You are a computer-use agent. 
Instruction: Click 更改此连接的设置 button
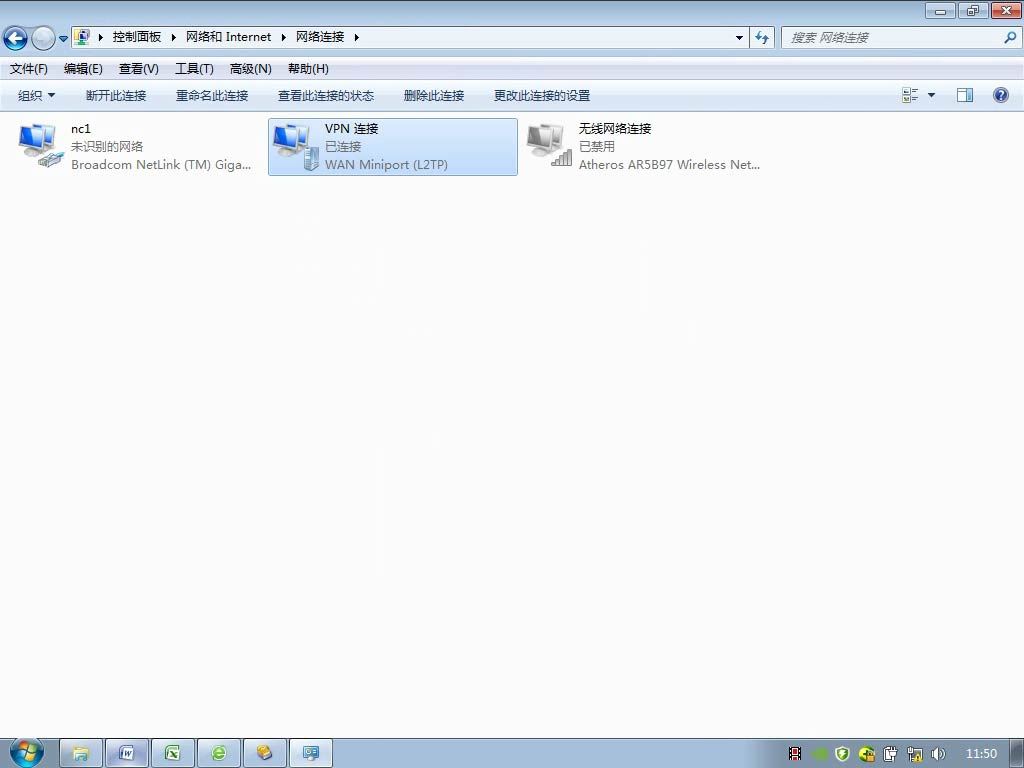click(542, 96)
